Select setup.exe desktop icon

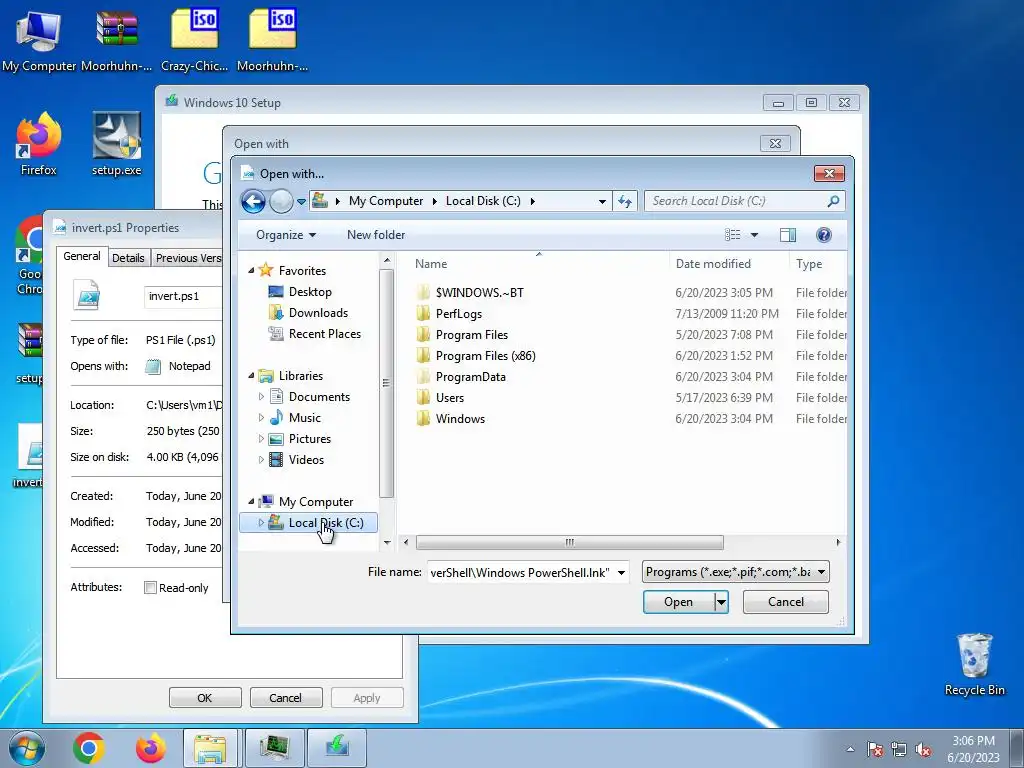tap(116, 144)
